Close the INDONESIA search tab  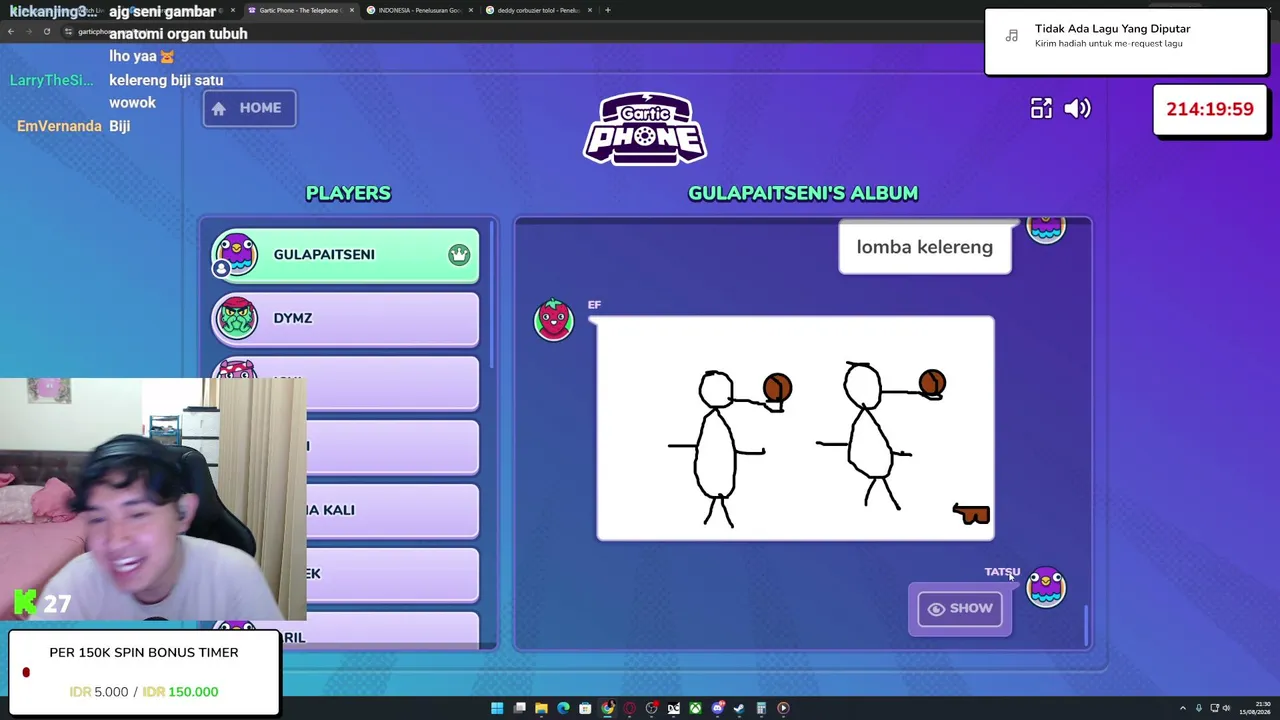[471, 10]
